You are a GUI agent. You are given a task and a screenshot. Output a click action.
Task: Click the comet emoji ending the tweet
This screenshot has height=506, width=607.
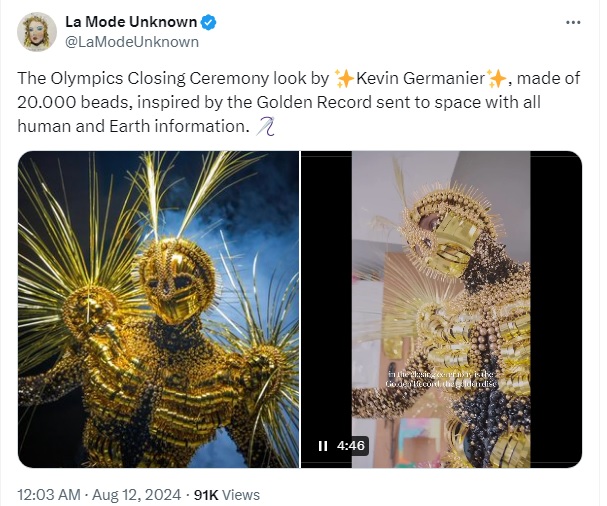point(266,126)
